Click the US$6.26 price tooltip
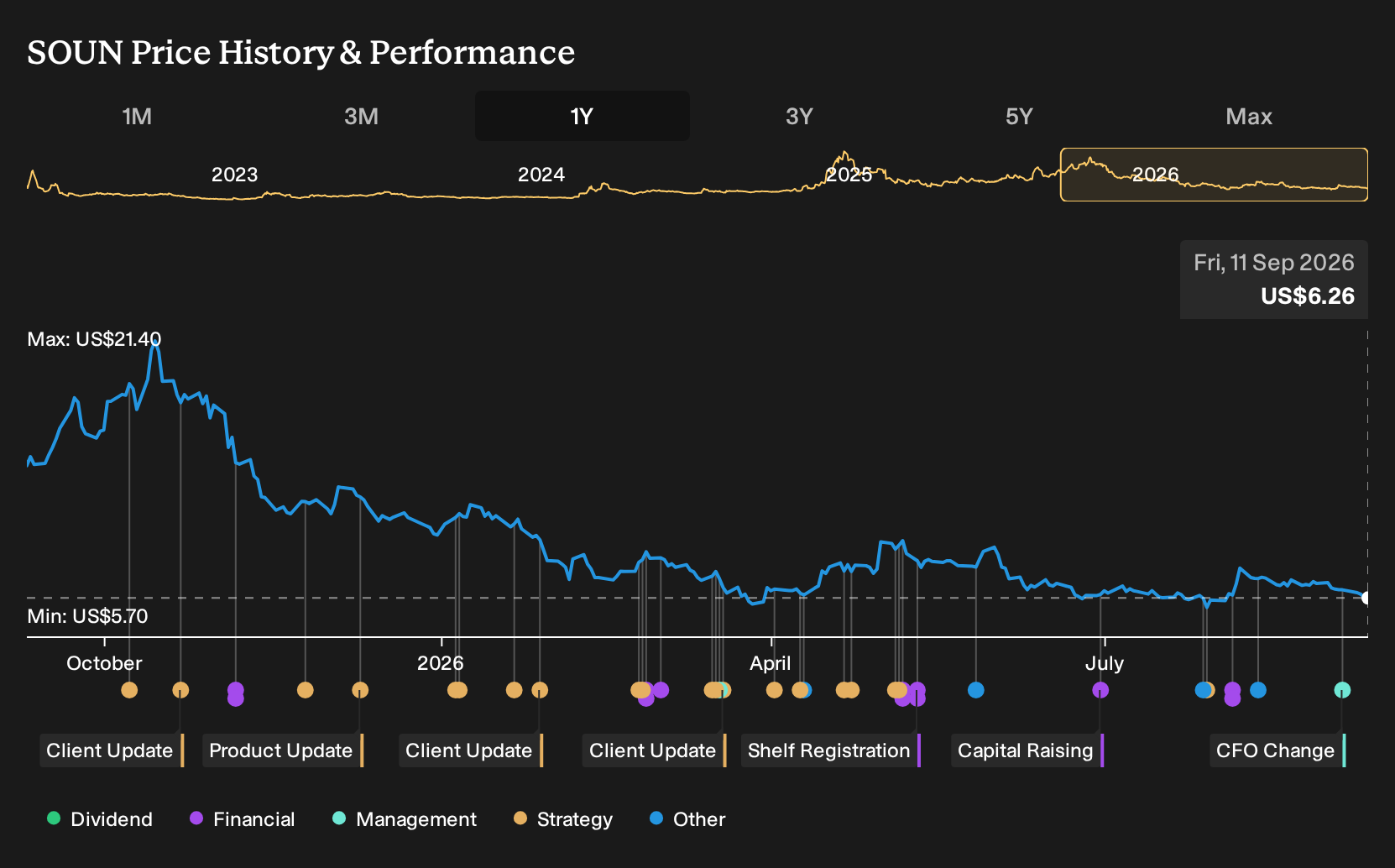 (x=1274, y=280)
